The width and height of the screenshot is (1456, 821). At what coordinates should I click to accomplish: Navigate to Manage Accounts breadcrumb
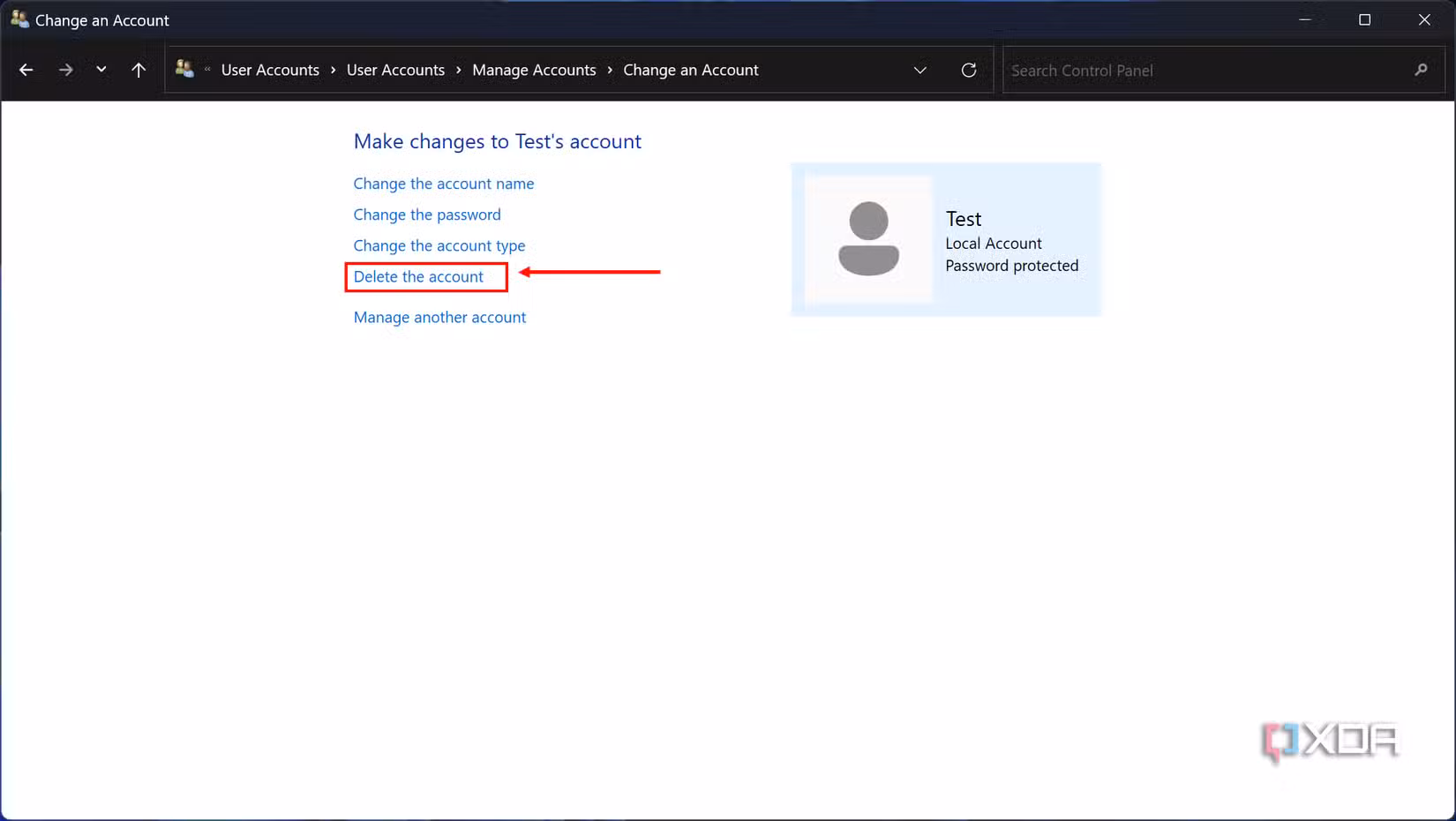coord(534,70)
